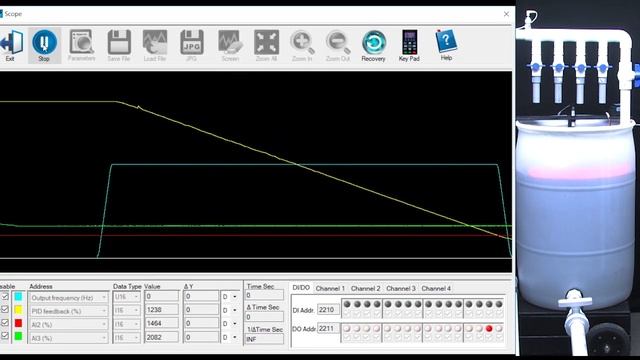Click ΔY field for Output frequency row
Screen dimensions: 640x360
[x=201, y=296]
